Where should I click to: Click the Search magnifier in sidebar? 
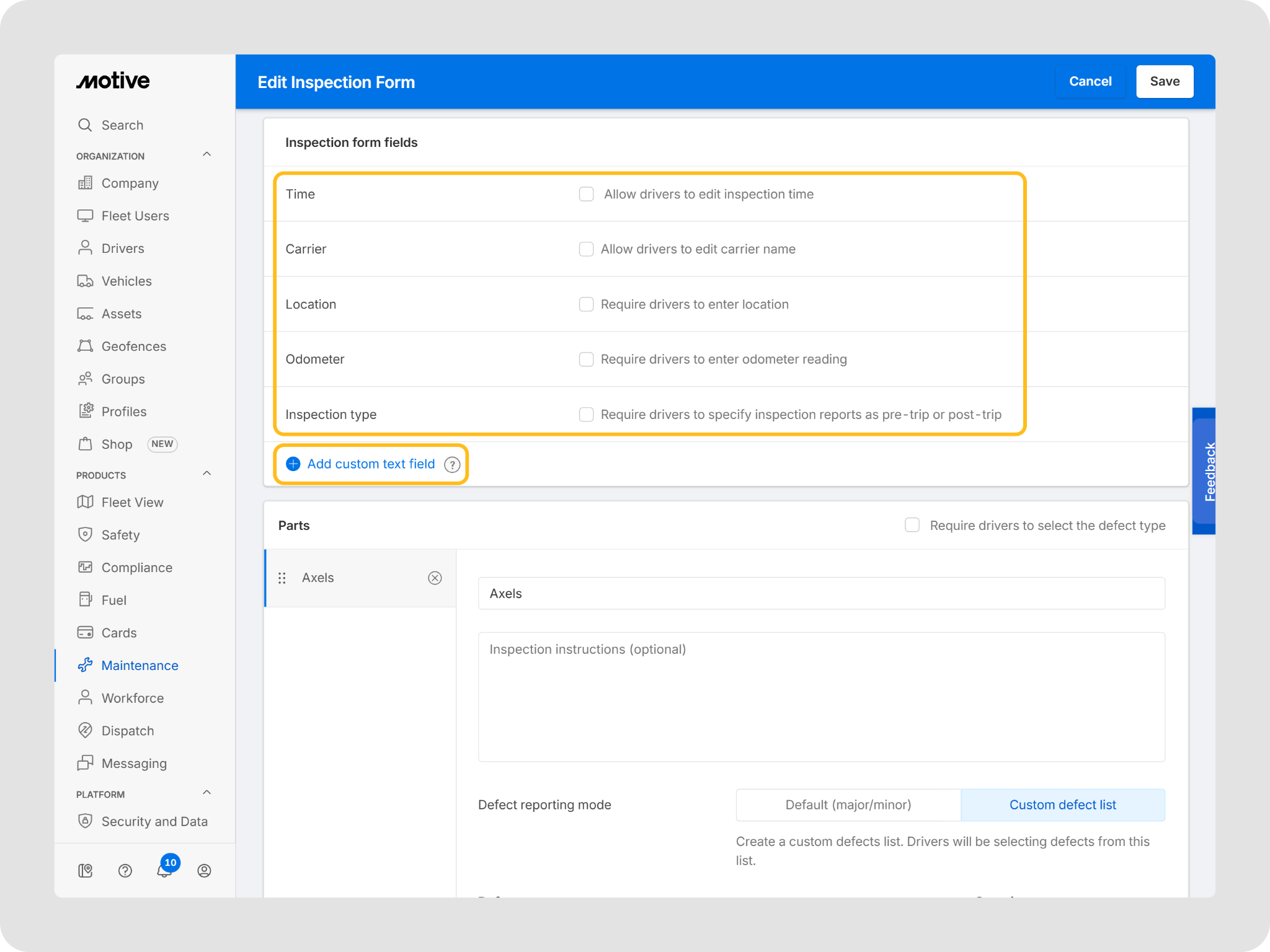[x=85, y=125]
